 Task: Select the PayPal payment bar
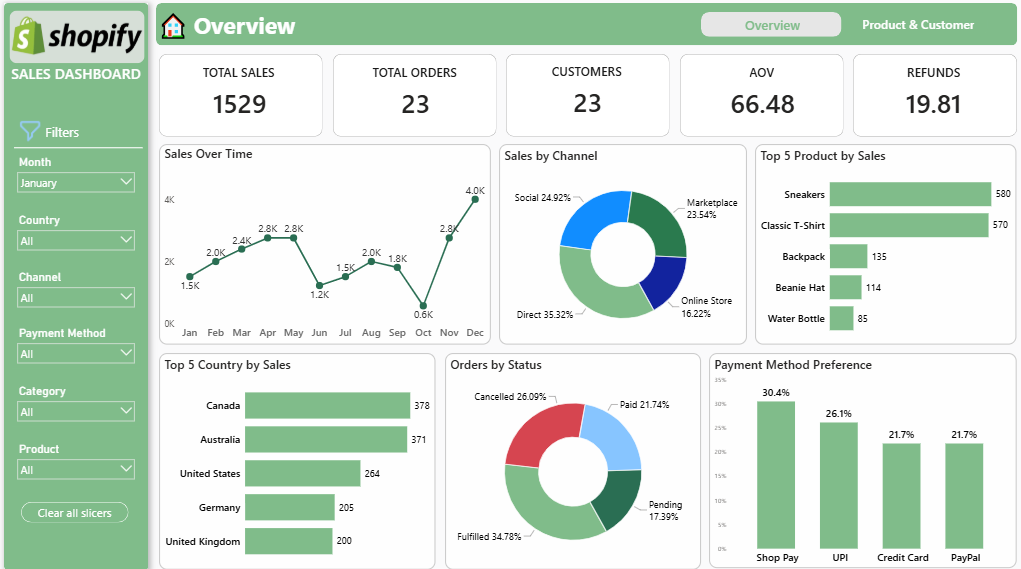(964, 496)
